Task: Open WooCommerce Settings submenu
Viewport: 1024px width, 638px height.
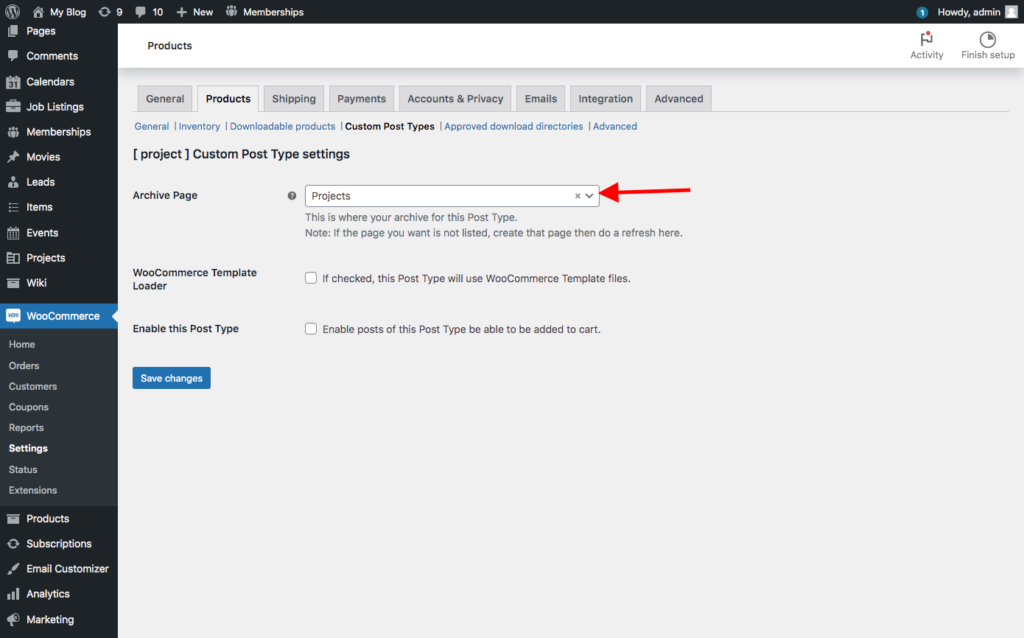Action: click(28, 449)
